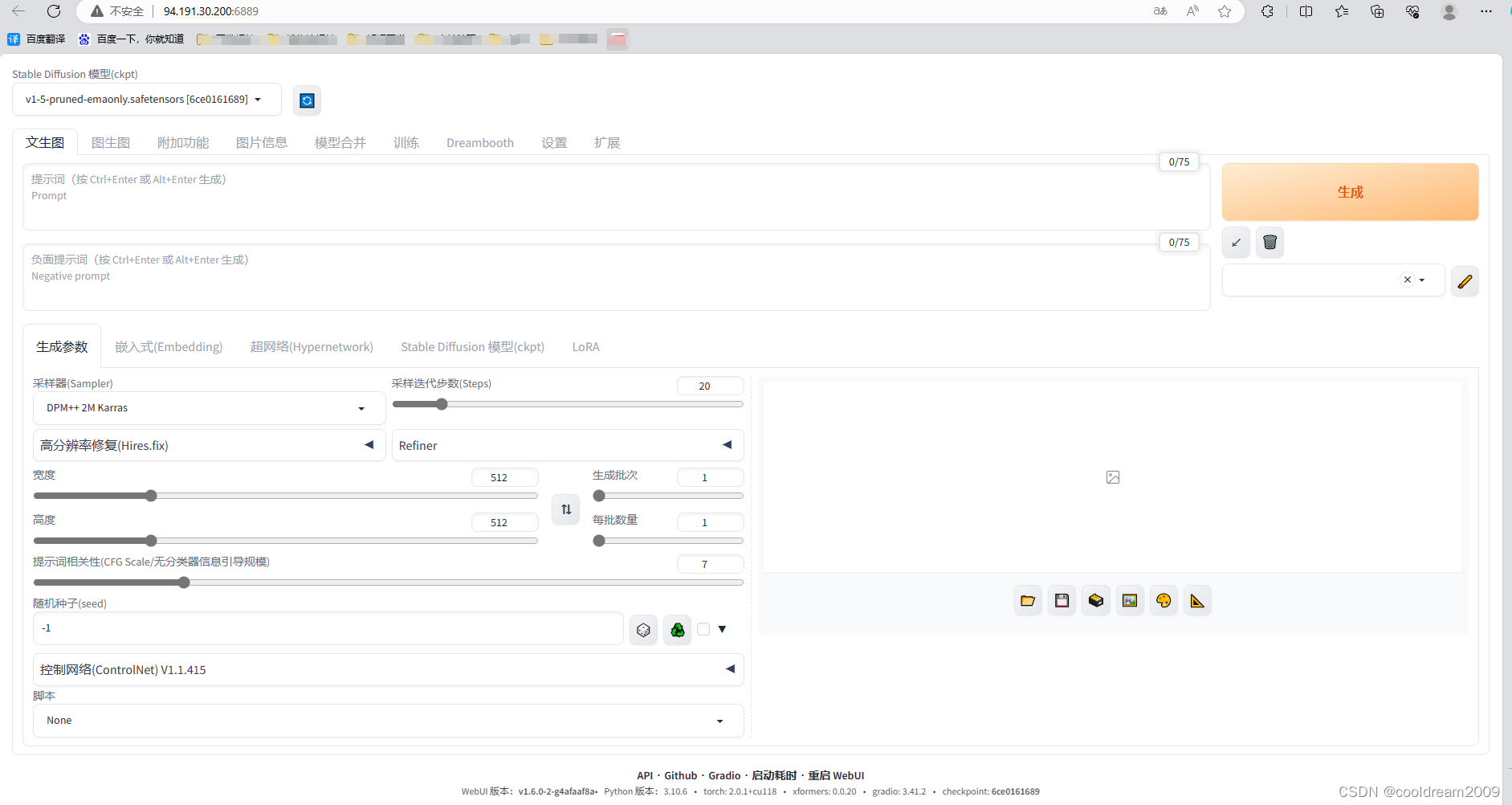
Task: Click the read aloud icon in address bar
Action: tap(1192, 11)
